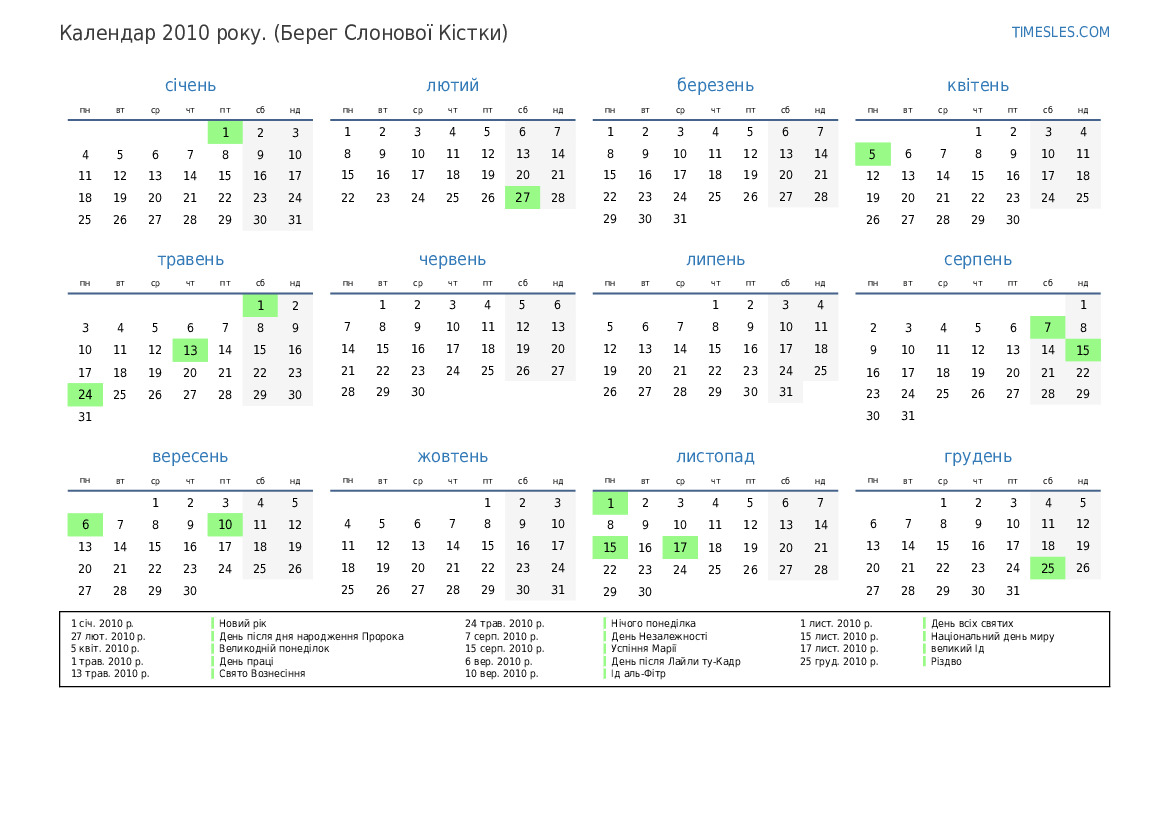Image resolution: width=1169 pixels, height=827 pixels.
Task: Click highlighted May 13 holiday date
Action: point(190,350)
